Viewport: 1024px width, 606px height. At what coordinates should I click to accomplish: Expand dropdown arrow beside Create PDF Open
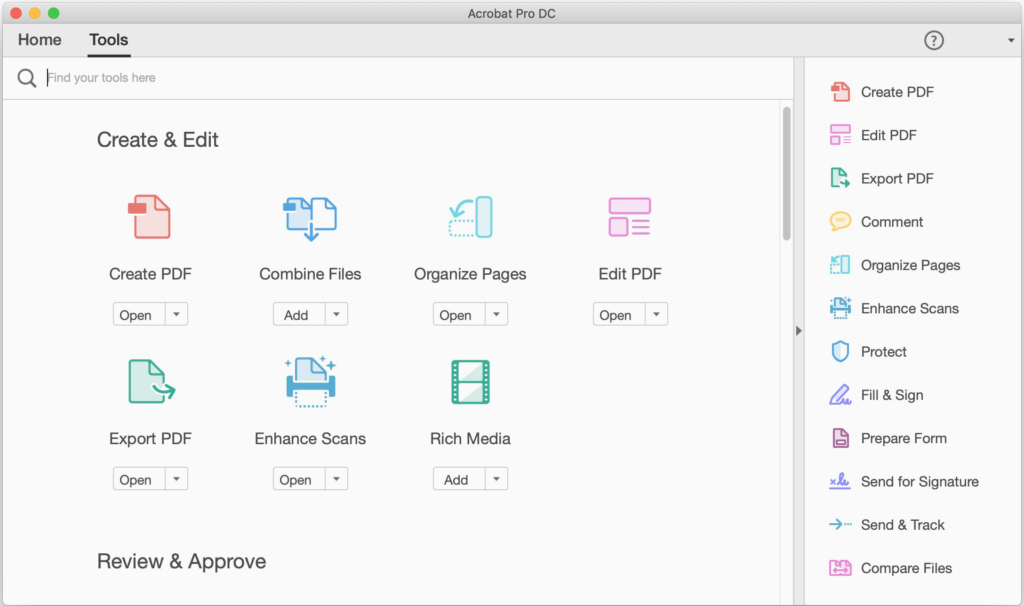[176, 315]
